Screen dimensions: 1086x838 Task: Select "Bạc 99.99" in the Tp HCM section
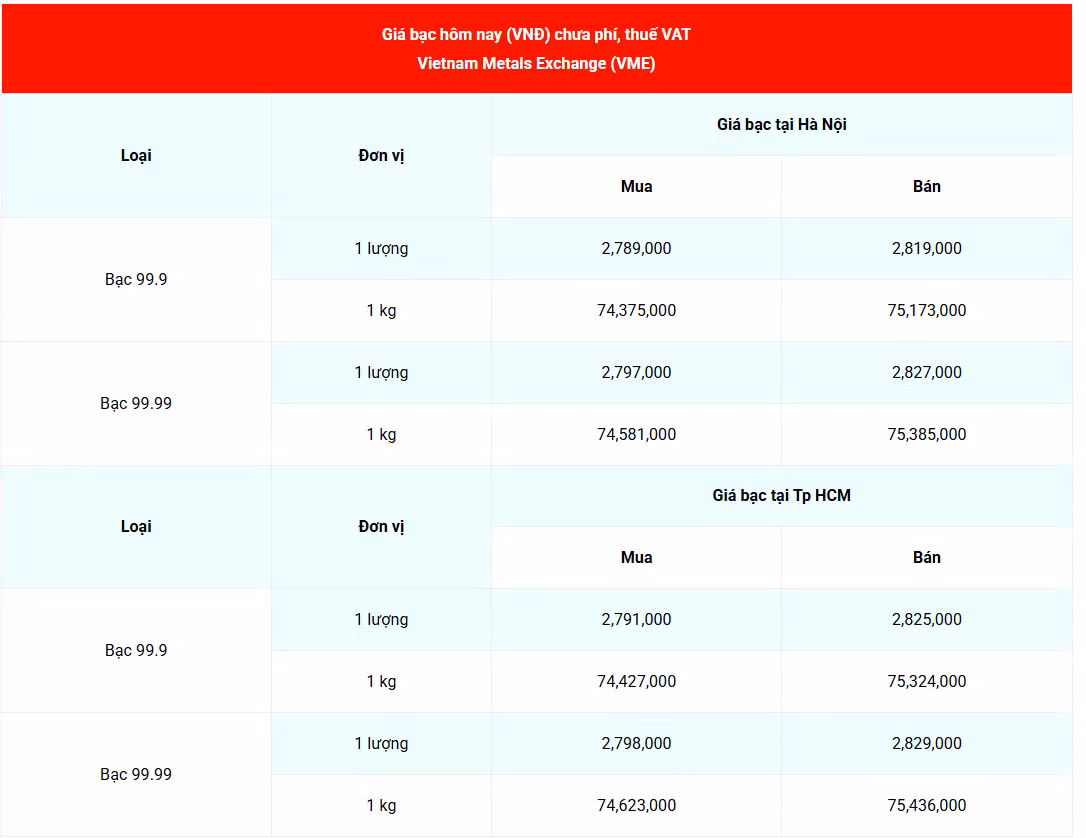click(136, 775)
